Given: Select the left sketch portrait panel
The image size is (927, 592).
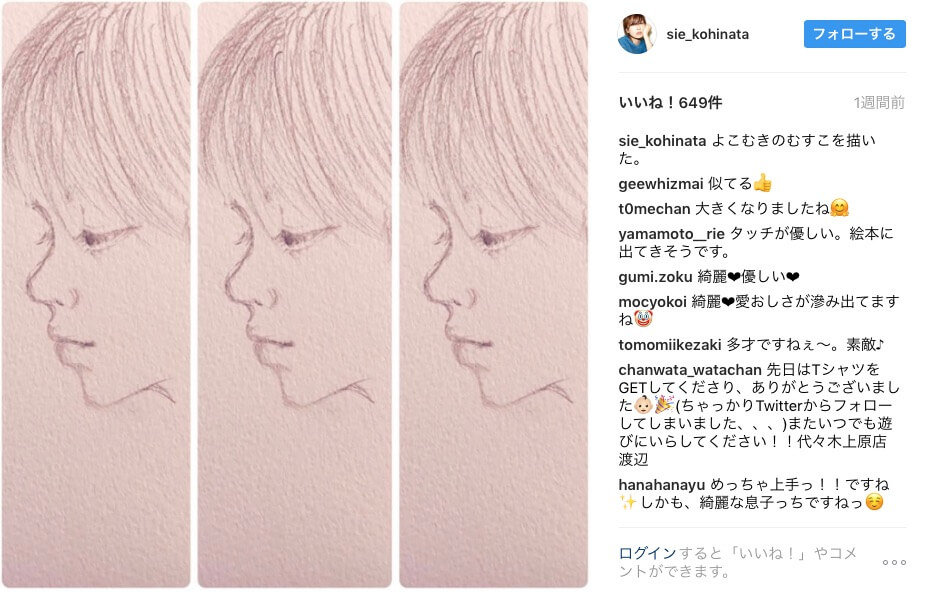Looking at the screenshot, I should [x=96, y=295].
